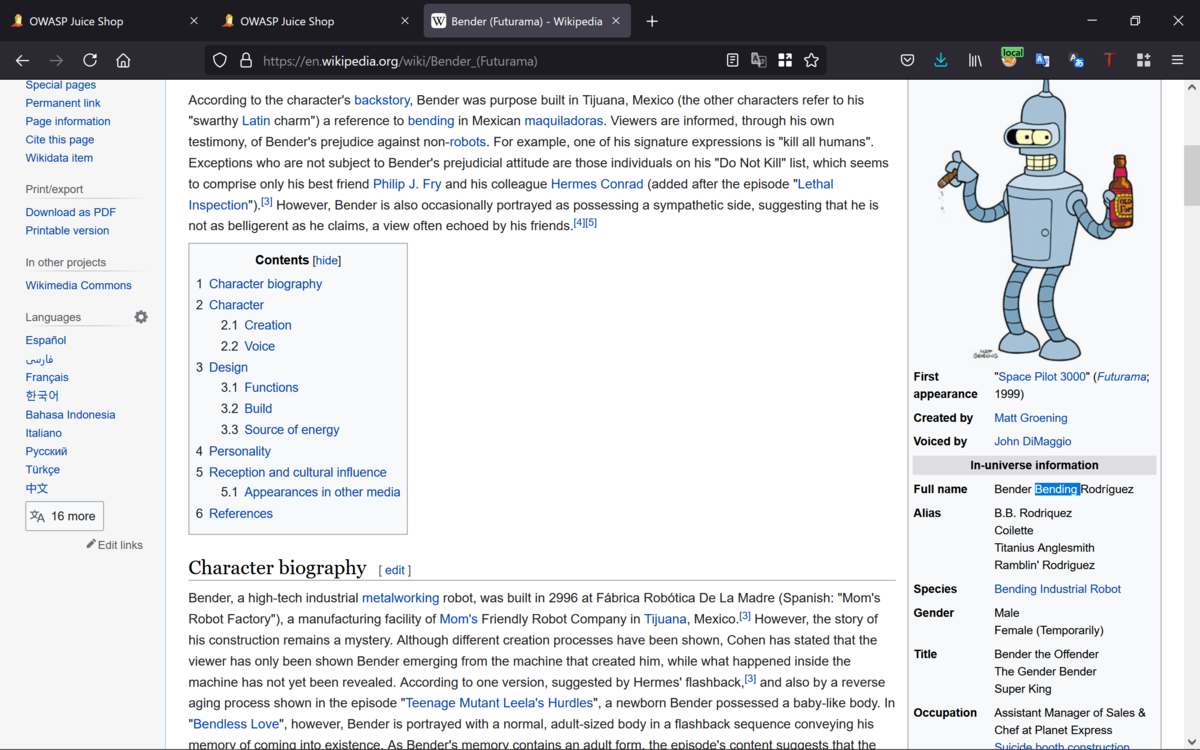Click the page vertical scrollbar thumb
Viewport: 1200px width, 750px height.
point(1191,175)
